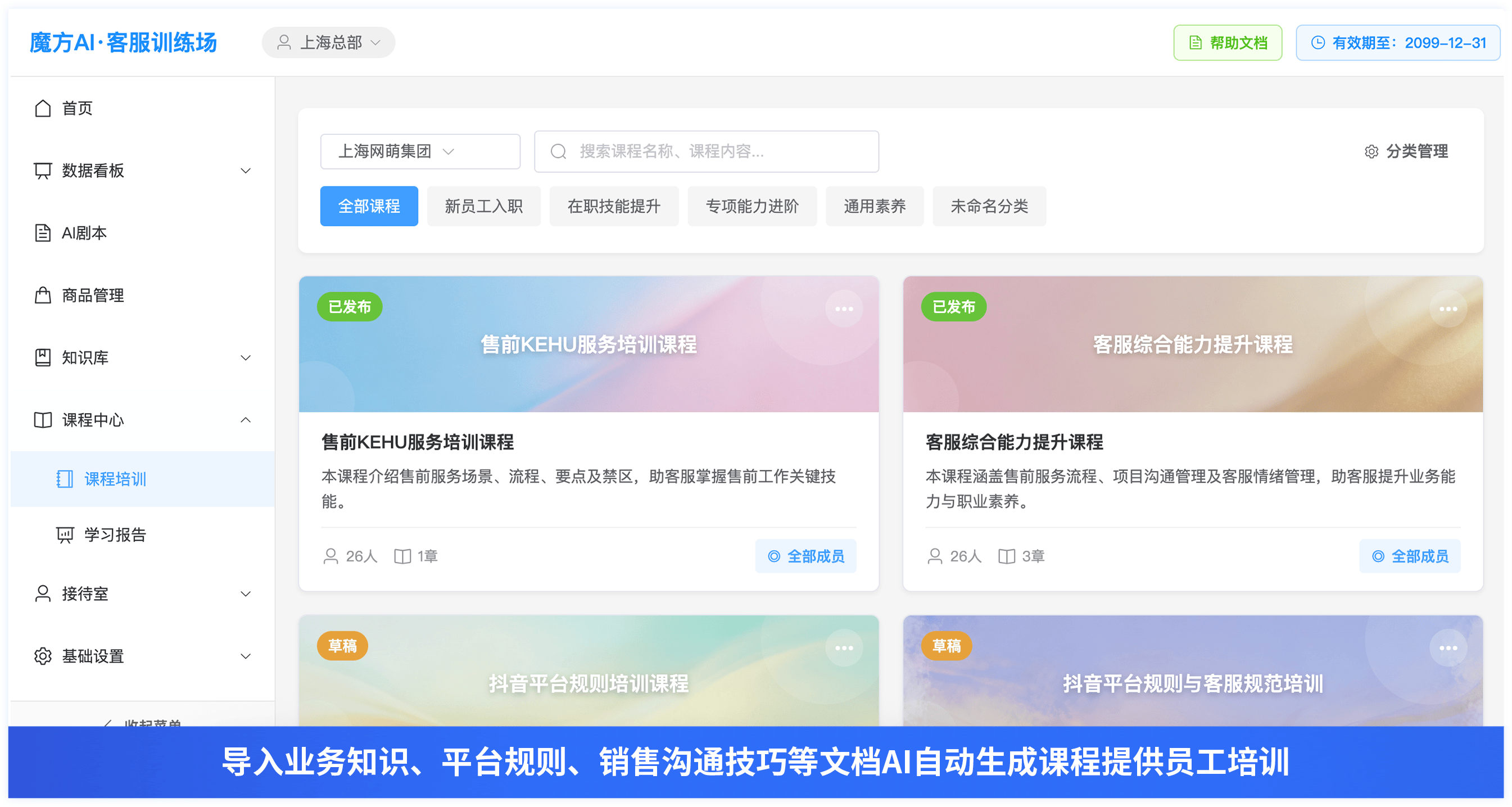Click the 学习报告 chart board icon

(x=65, y=534)
